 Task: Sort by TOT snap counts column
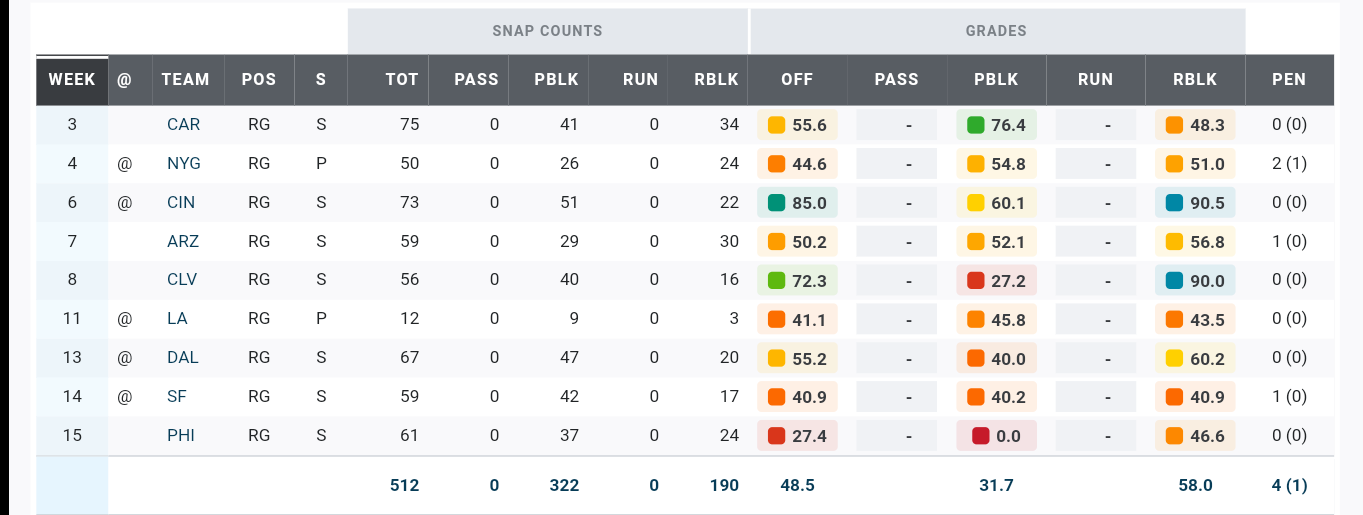coord(402,80)
